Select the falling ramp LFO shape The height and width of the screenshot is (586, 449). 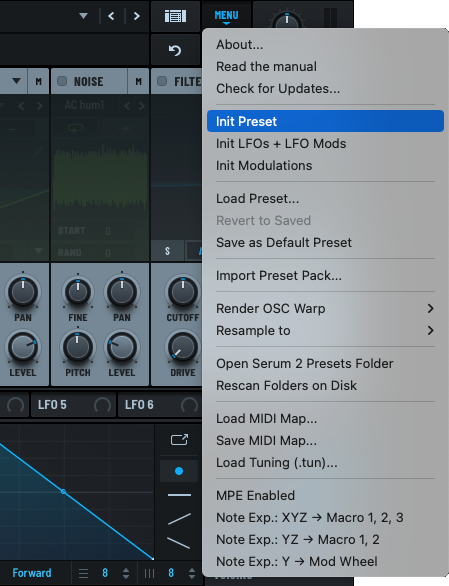click(178, 543)
